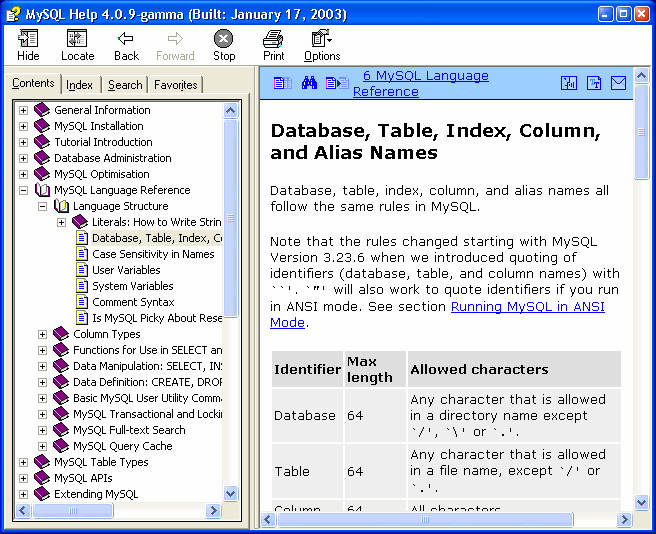This screenshot has width=656, height=534.
Task: Click the page icon beside Case Sensitivity in Names
Action: pos(82,254)
